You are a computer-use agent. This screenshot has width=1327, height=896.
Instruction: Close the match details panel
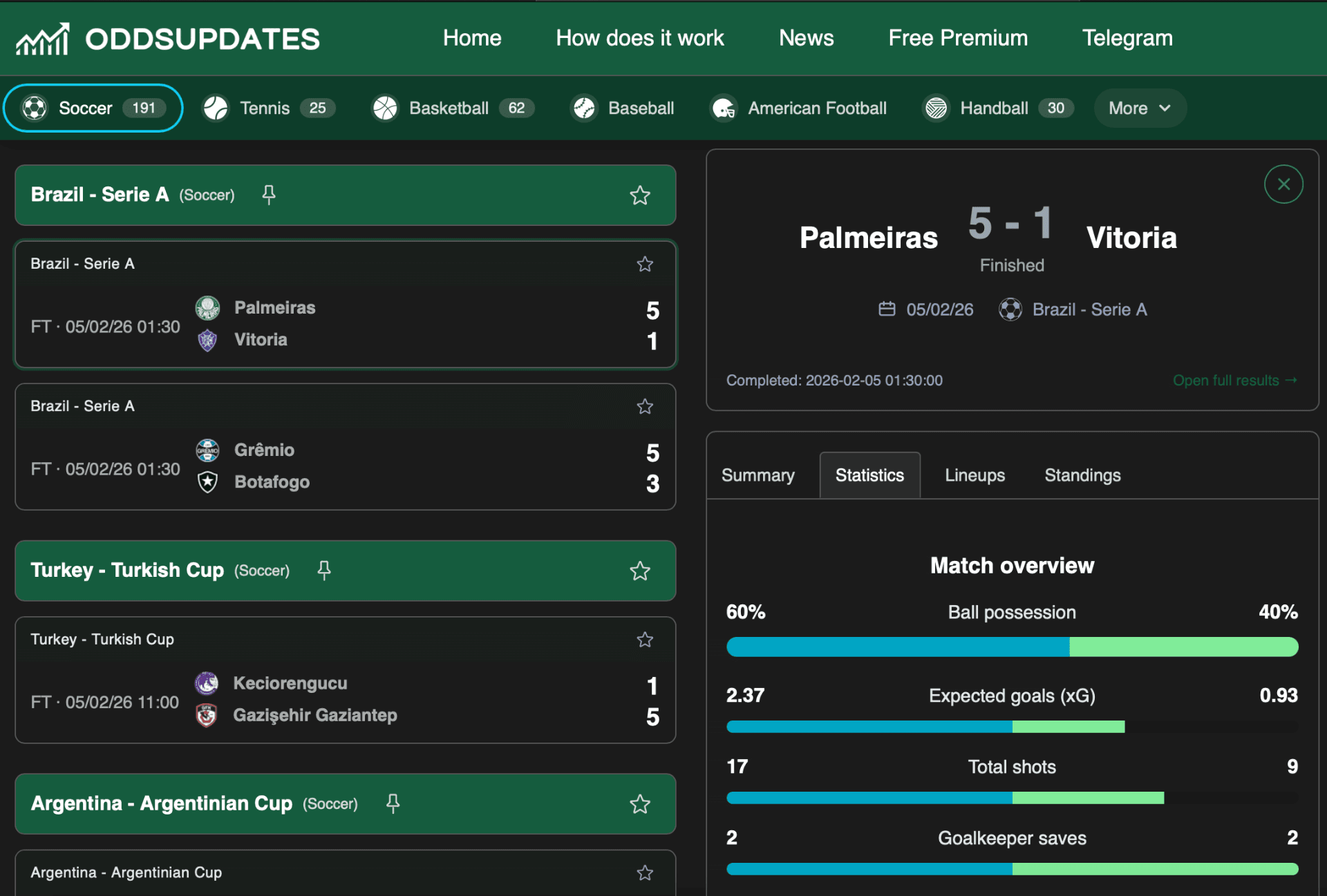point(1283,184)
